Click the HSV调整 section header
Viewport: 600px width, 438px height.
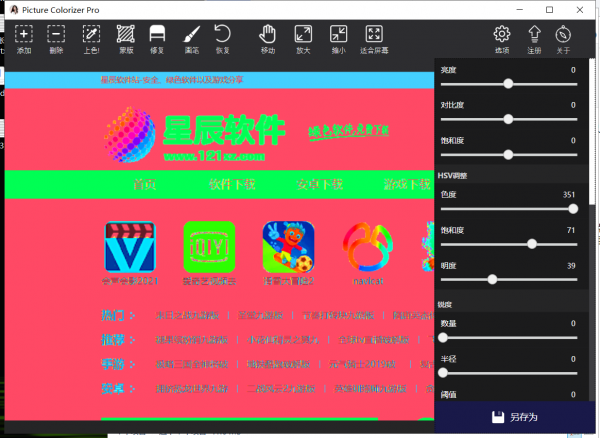pyautogui.click(x=452, y=176)
